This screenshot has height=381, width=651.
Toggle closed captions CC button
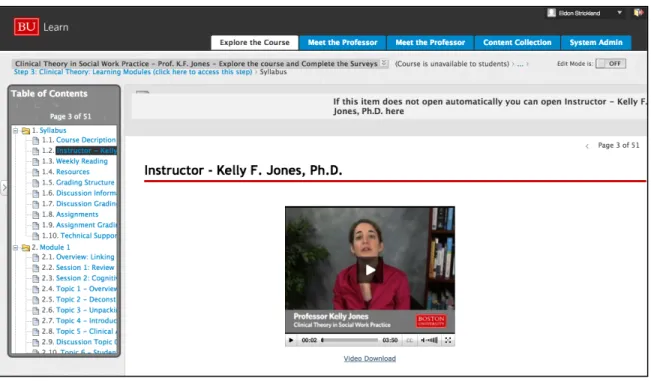click(409, 340)
